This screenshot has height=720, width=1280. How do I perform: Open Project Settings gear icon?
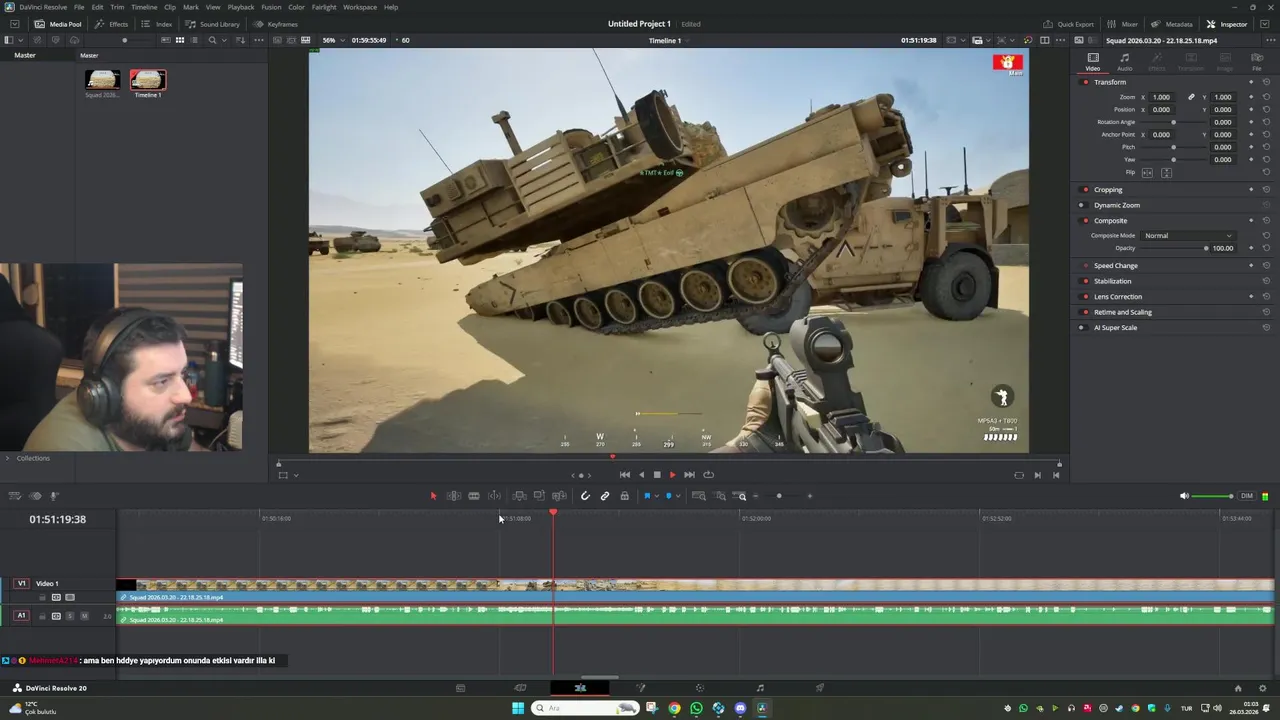tap(1264, 688)
